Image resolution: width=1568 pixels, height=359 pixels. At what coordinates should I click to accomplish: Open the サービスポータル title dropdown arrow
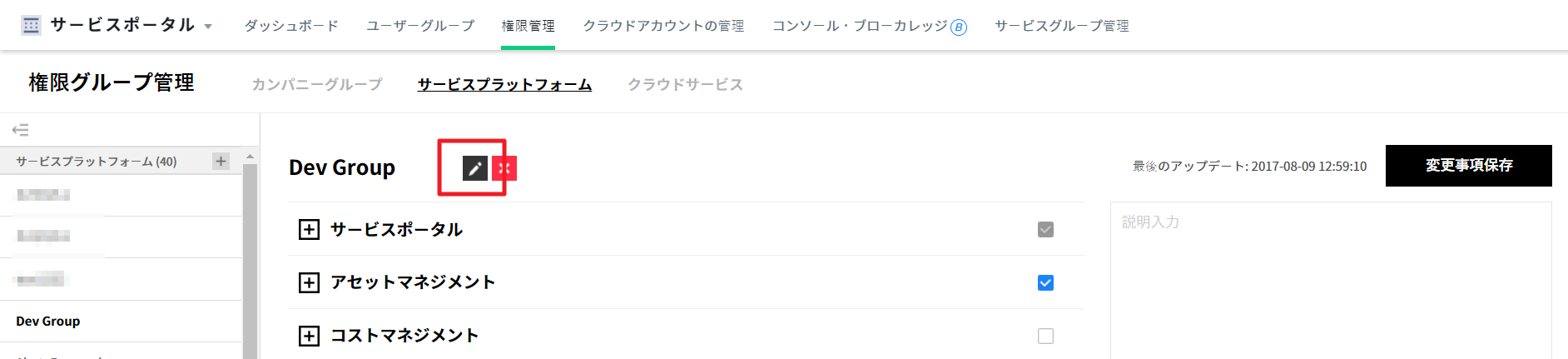coord(208,27)
